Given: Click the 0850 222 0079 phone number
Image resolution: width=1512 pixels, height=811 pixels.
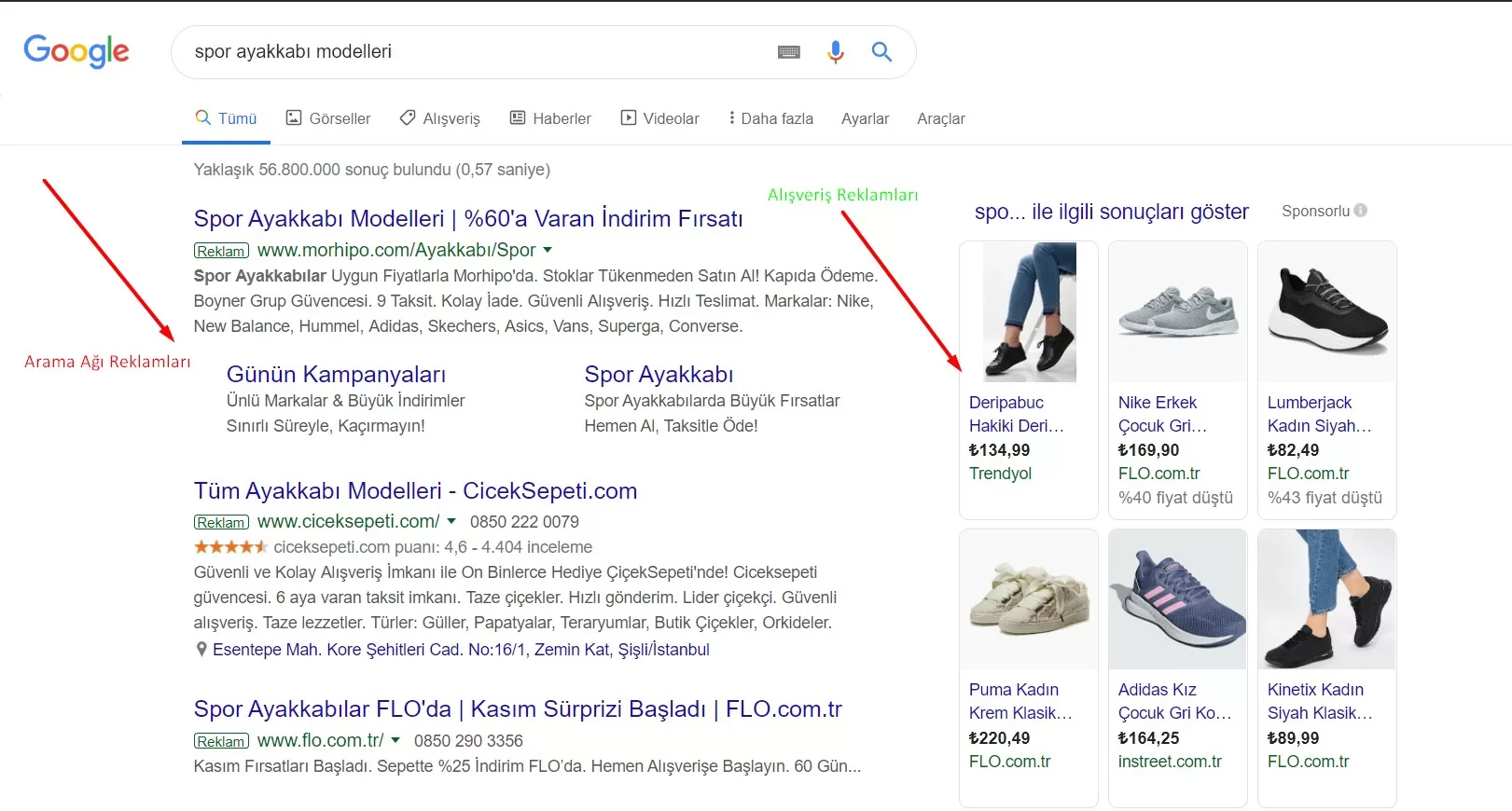Looking at the screenshot, I should point(524,522).
